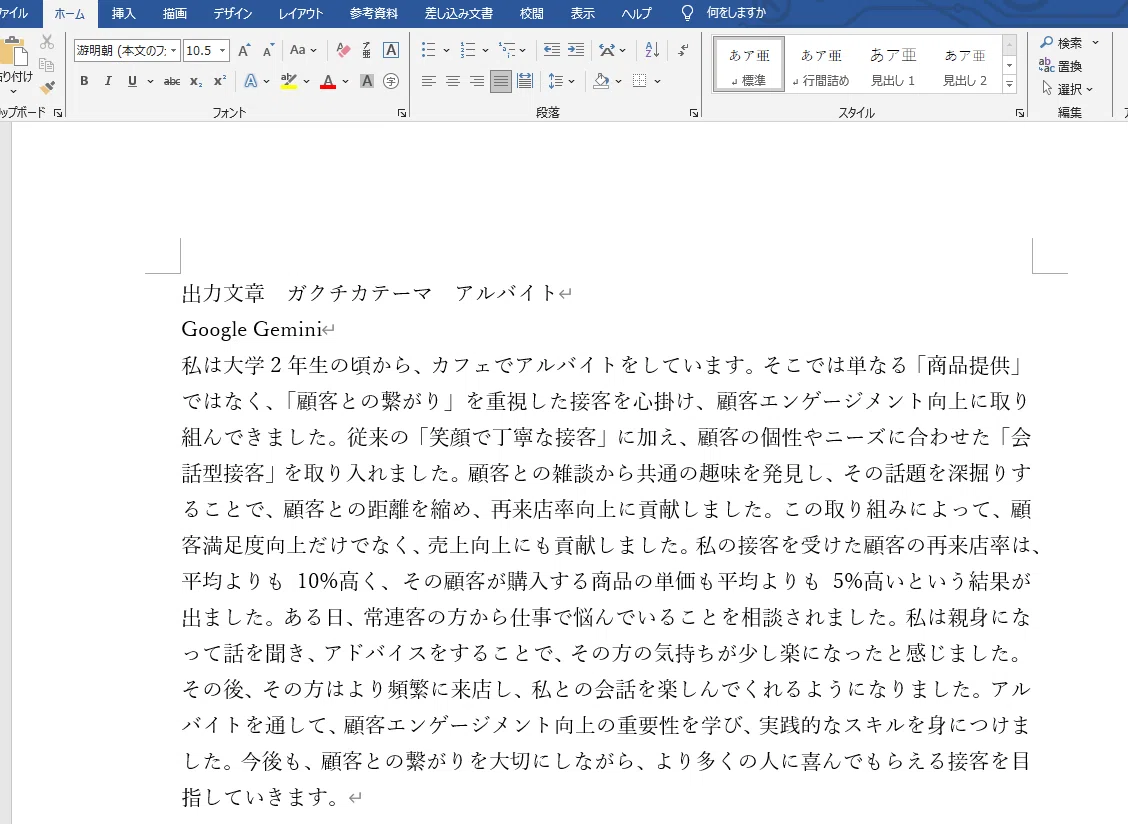Image resolution: width=1128 pixels, height=824 pixels.
Task: Click the distributed alignment icon
Action: (x=525, y=81)
